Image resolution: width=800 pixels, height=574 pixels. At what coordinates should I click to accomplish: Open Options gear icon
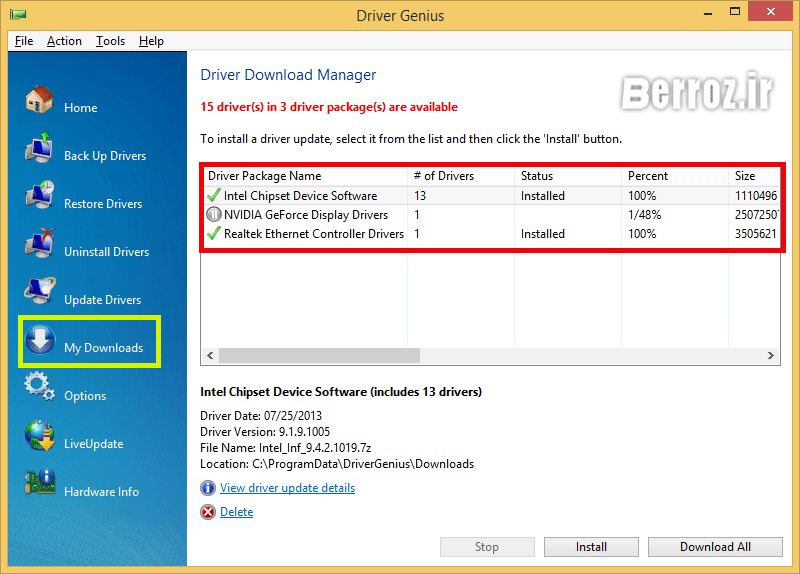pos(39,388)
